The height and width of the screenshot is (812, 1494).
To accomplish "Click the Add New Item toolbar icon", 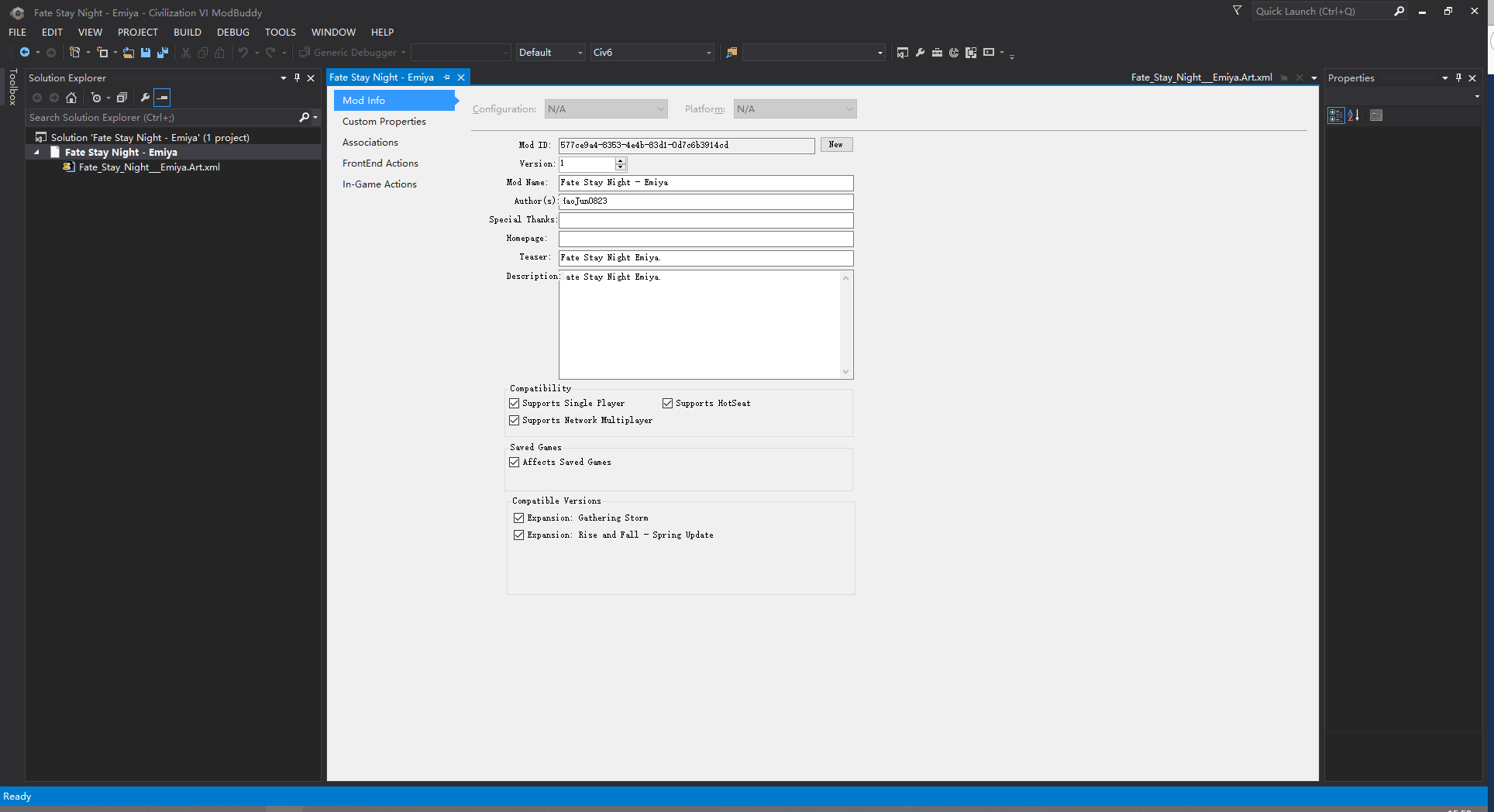I will [102, 52].
